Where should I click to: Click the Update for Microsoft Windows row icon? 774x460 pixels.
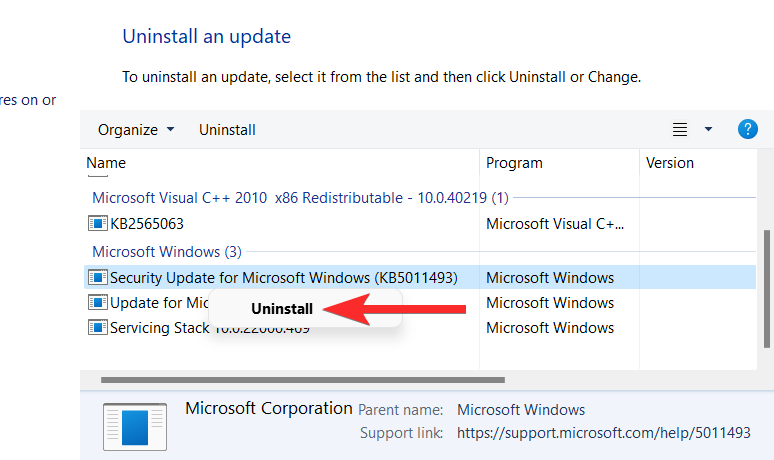(x=98, y=302)
